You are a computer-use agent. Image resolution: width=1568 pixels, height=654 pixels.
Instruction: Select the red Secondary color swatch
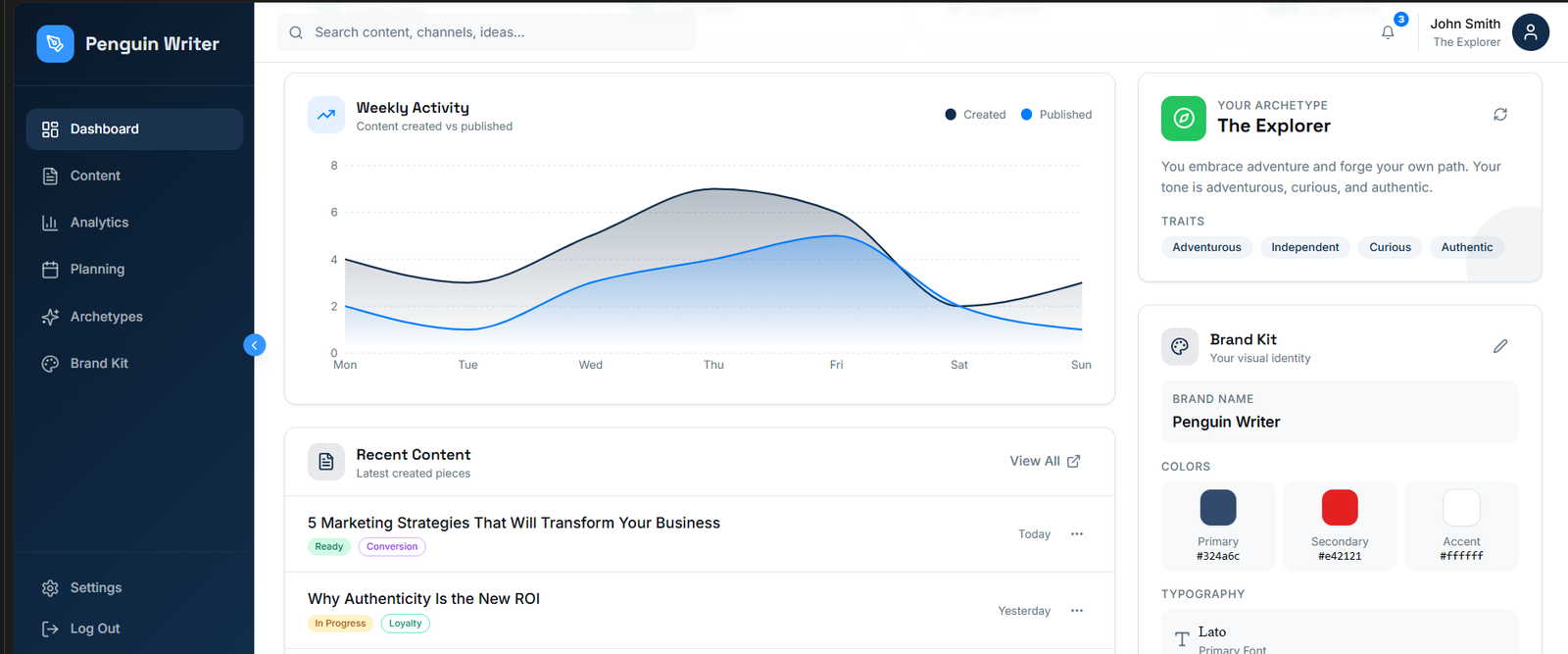(x=1339, y=508)
